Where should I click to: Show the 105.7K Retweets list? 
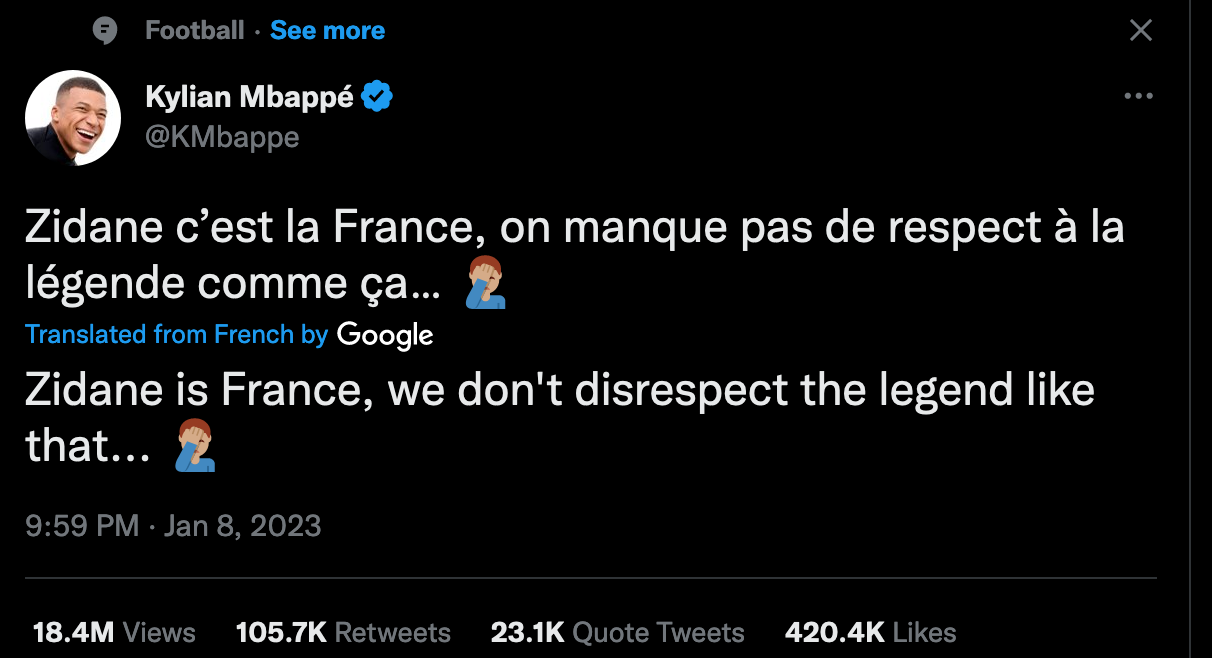click(x=343, y=633)
